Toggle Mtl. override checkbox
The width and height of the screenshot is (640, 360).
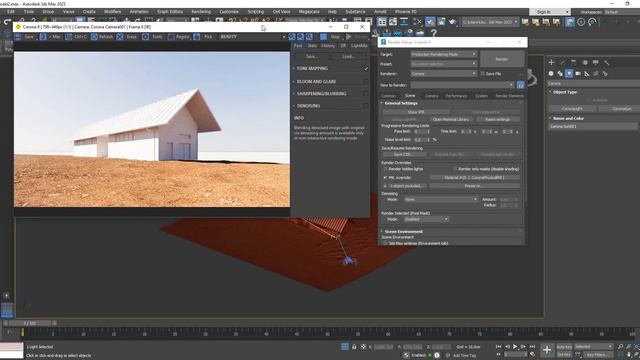click(x=385, y=178)
